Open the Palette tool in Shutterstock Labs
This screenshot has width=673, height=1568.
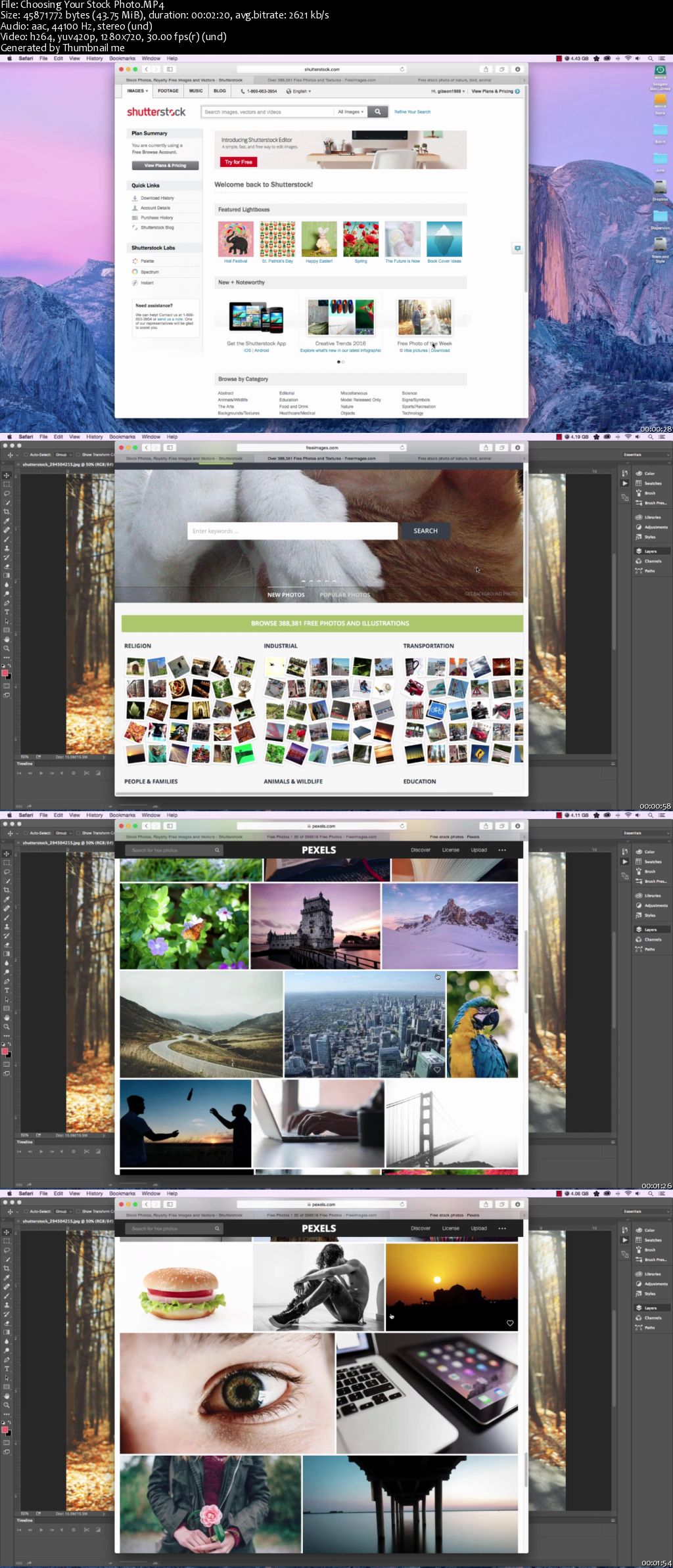147,261
